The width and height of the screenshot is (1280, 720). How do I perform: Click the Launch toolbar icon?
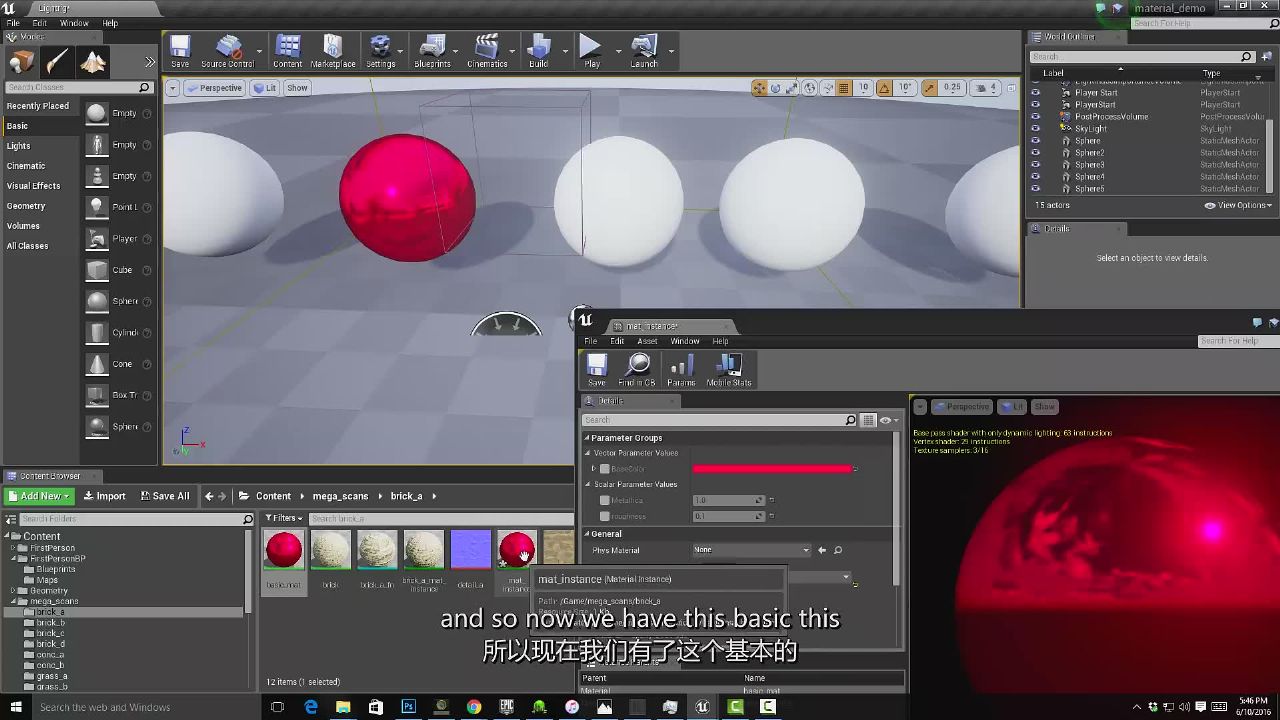click(644, 51)
